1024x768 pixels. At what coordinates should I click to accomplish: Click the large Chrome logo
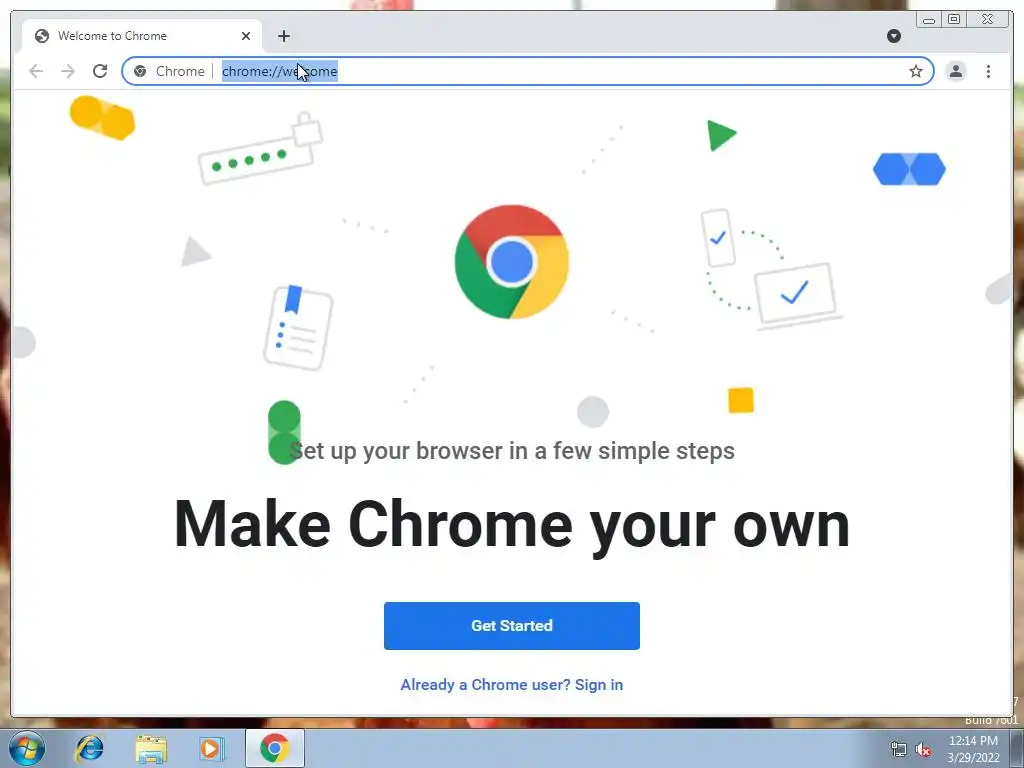[x=511, y=262]
